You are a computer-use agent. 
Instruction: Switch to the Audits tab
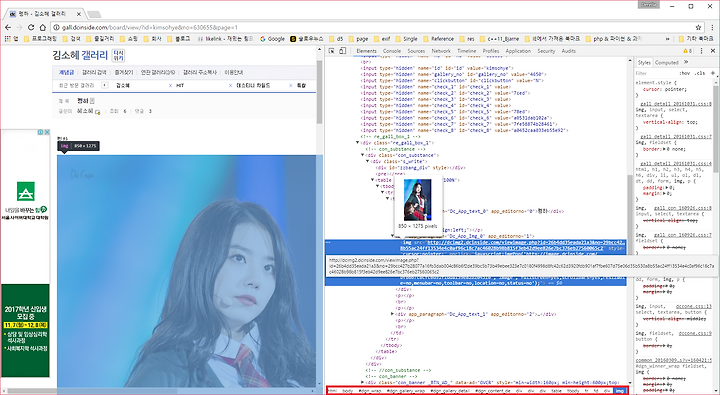point(568,51)
